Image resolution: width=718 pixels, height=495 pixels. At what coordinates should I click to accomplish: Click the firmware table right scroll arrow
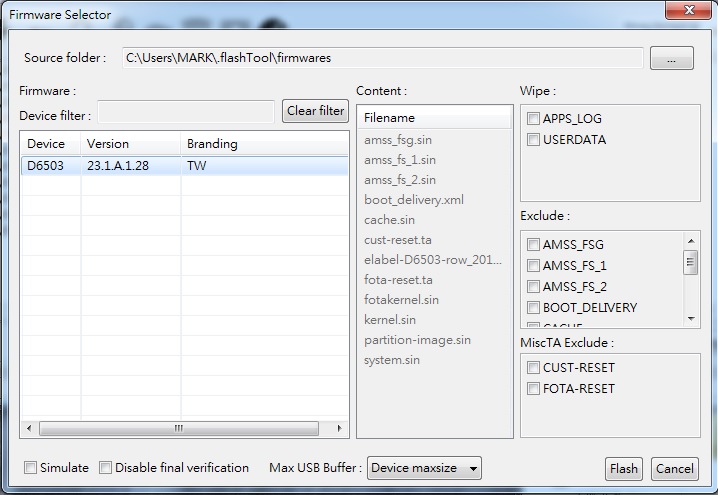(339, 429)
